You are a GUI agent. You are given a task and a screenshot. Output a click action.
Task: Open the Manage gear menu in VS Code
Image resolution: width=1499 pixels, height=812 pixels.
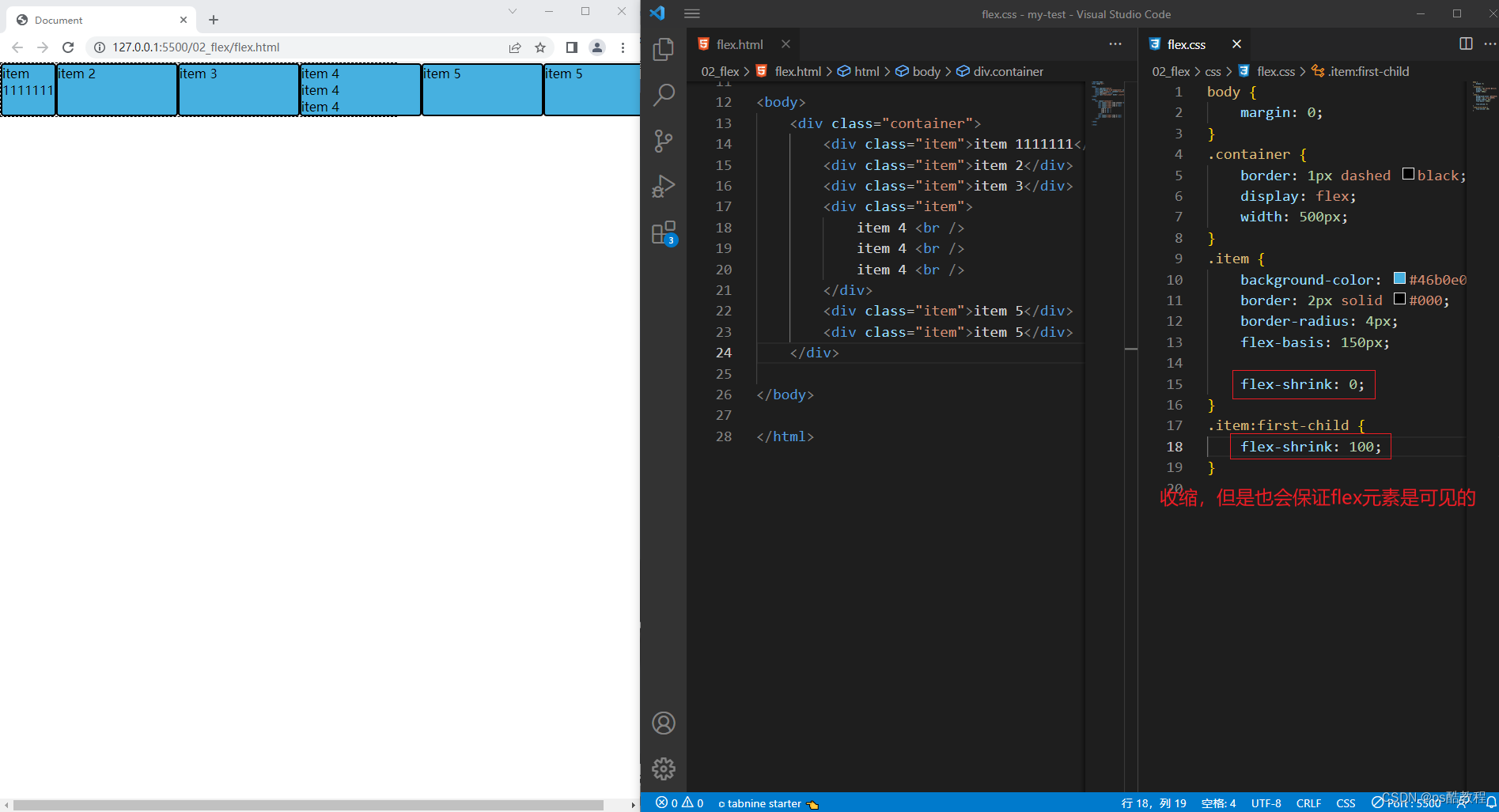click(x=664, y=769)
